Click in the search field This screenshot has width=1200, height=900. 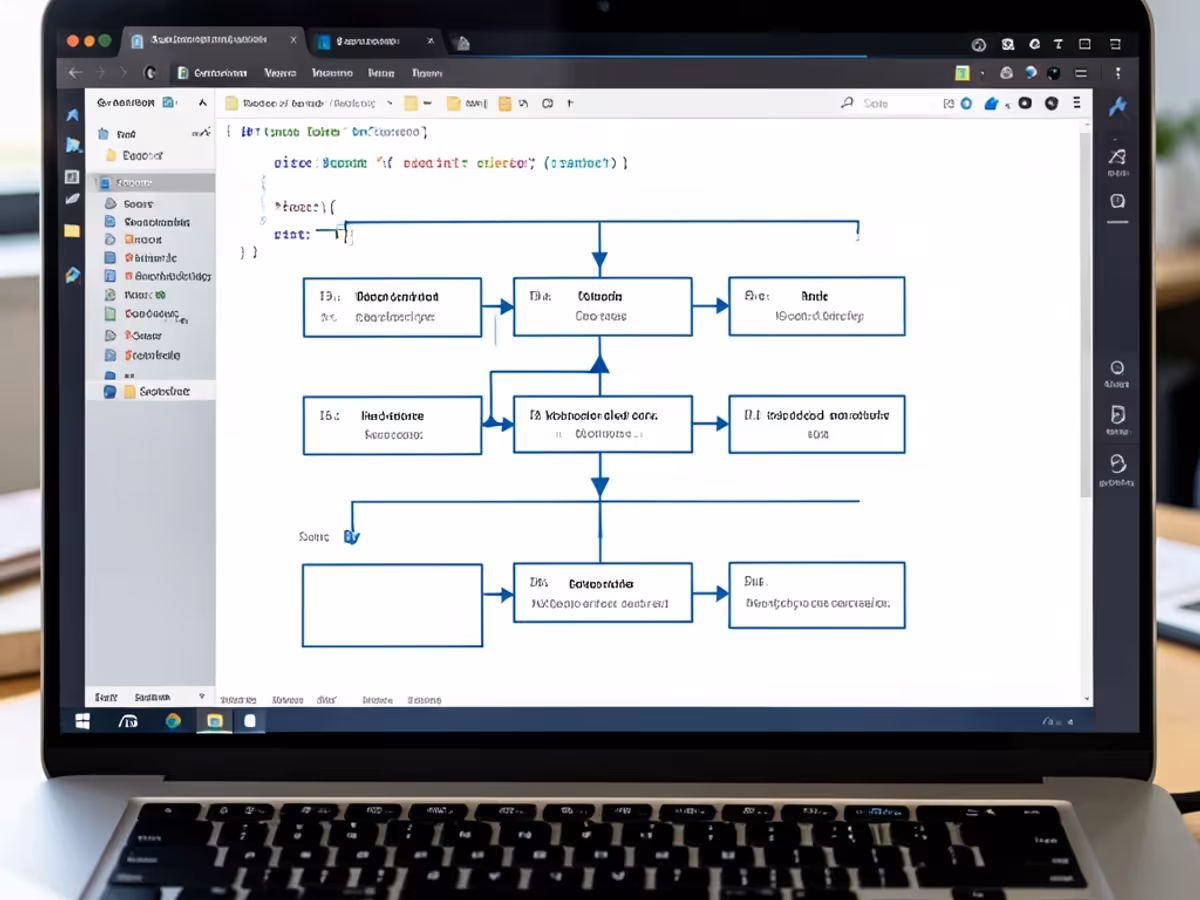pos(898,103)
